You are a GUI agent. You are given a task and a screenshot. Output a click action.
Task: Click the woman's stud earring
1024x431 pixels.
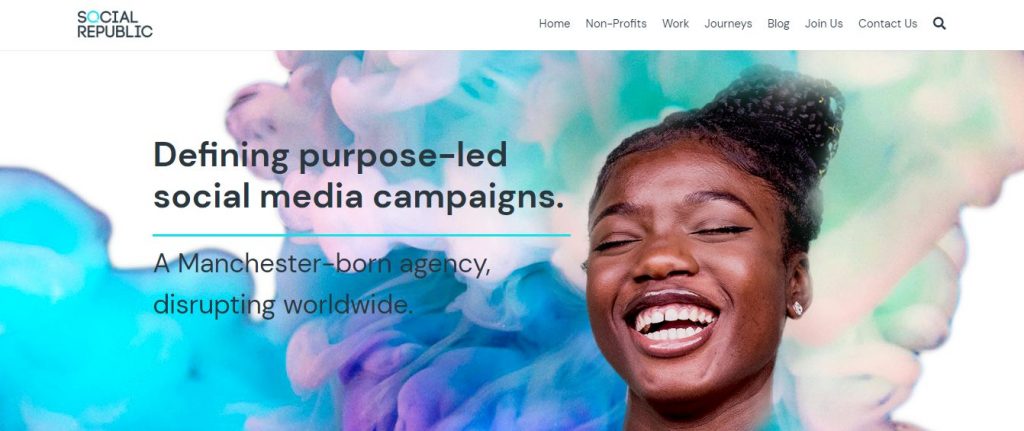coord(797,308)
